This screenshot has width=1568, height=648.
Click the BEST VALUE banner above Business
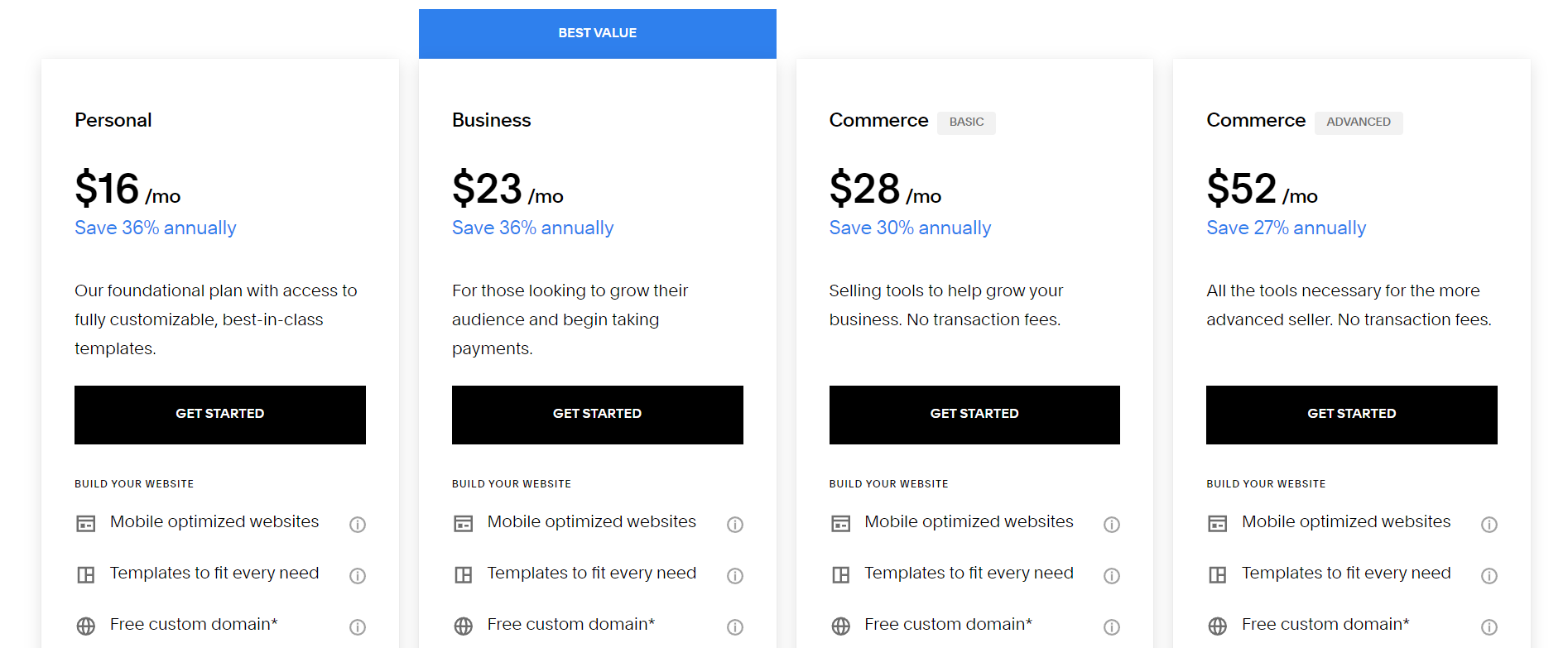coord(597,33)
